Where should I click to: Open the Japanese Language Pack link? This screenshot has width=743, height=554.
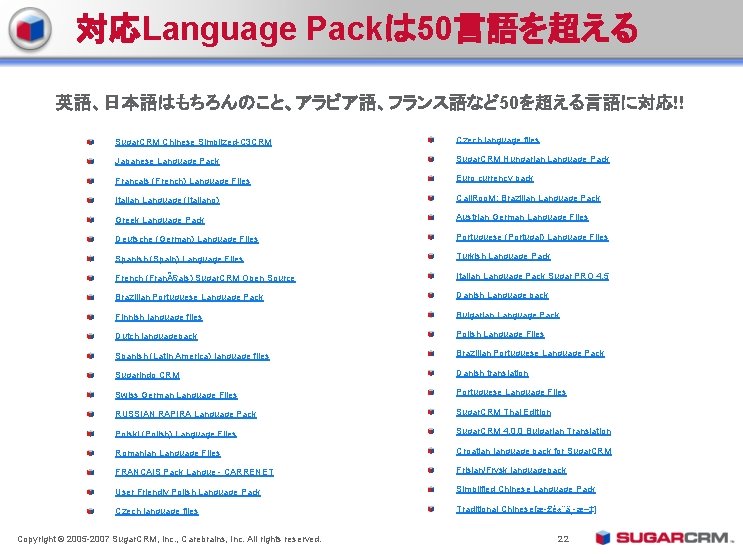pos(167,162)
